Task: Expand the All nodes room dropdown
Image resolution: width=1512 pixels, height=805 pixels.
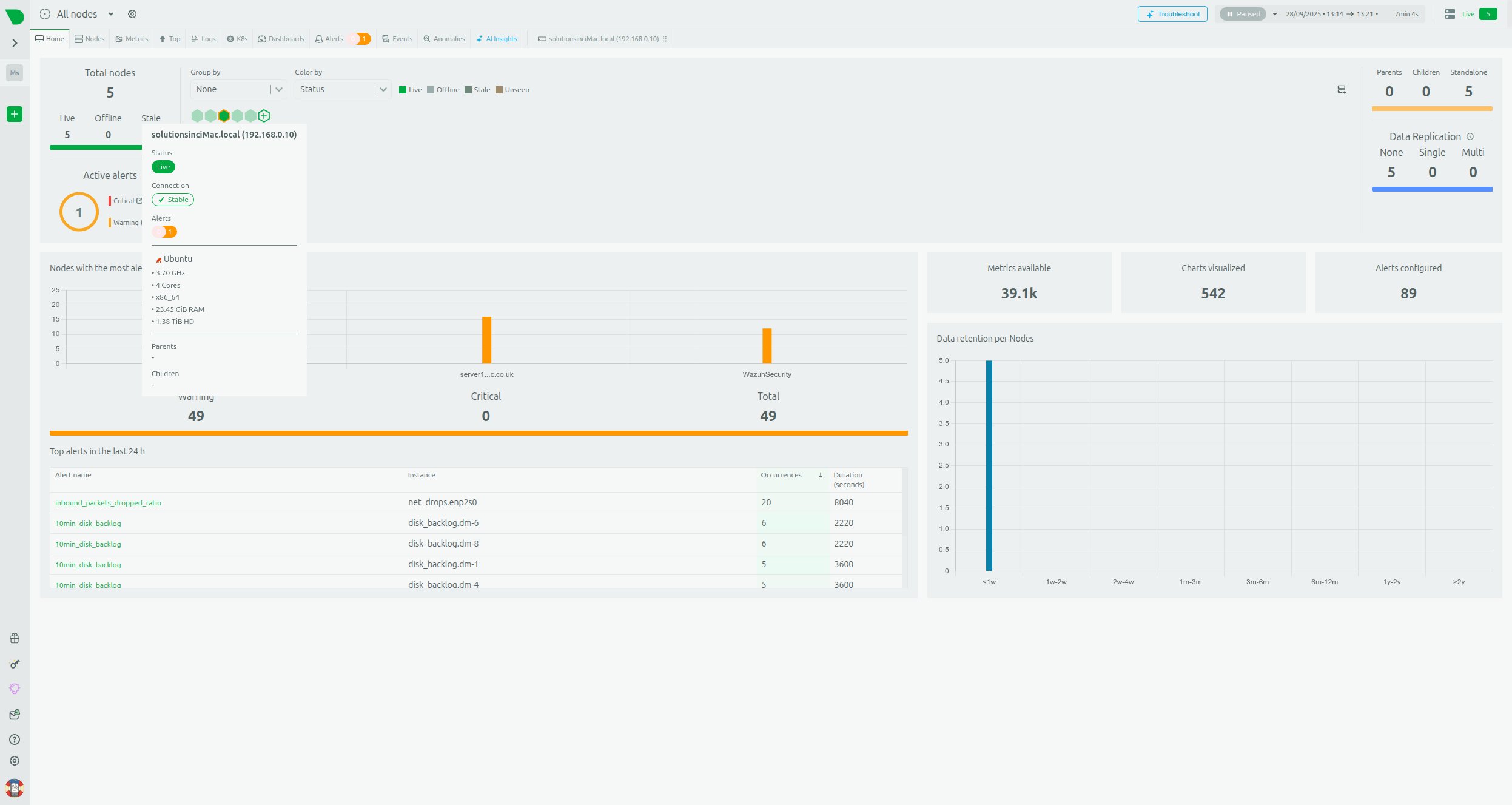Action: [111, 14]
